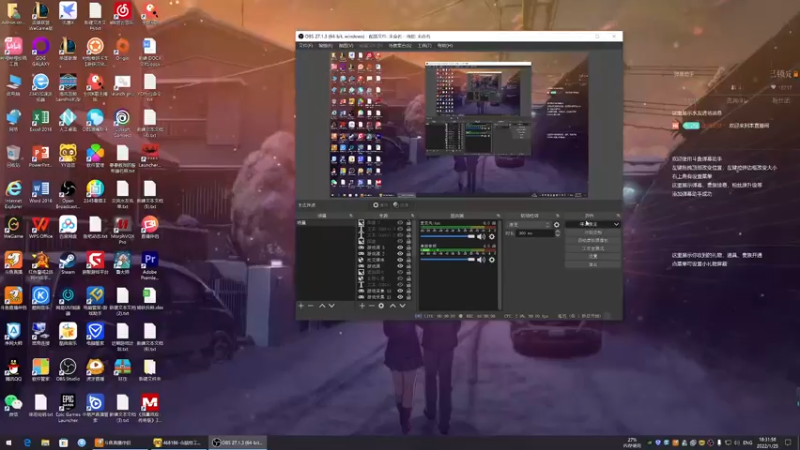The image size is (800, 450).
Task: Remove selected source with Sources minus icon
Action: tap(371, 306)
